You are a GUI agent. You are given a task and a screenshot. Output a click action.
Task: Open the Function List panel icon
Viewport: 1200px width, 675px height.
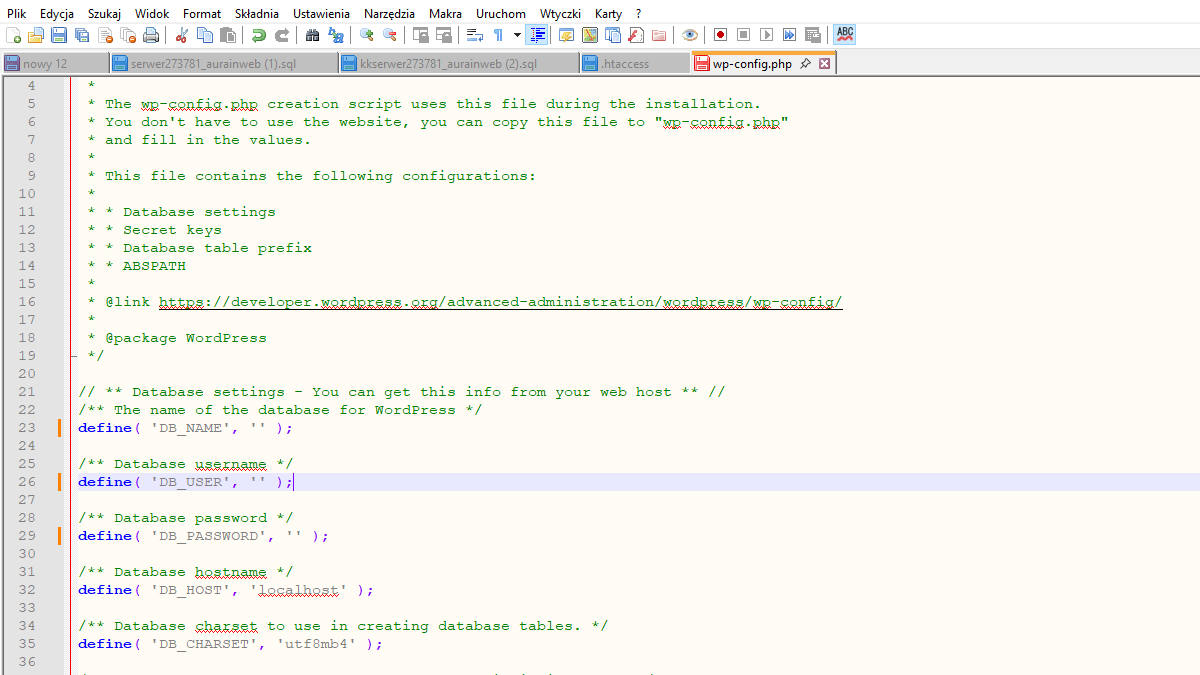(635, 35)
